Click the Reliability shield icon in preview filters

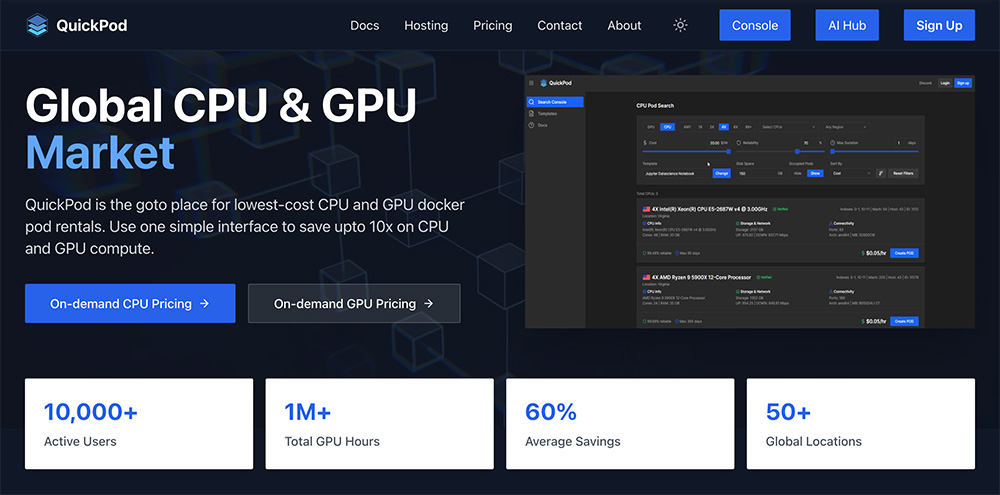pyautogui.click(x=739, y=143)
